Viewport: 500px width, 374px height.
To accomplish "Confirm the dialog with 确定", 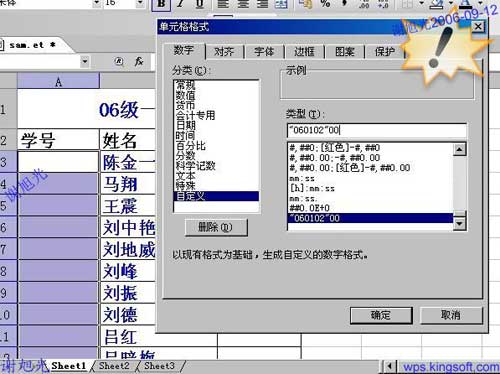I will pos(381,315).
